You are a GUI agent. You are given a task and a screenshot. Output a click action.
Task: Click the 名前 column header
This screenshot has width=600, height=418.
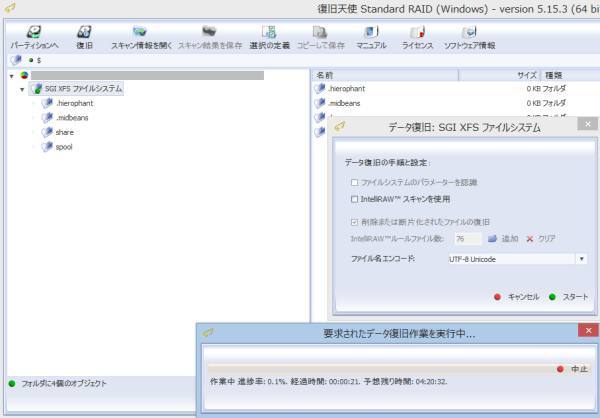[326, 75]
